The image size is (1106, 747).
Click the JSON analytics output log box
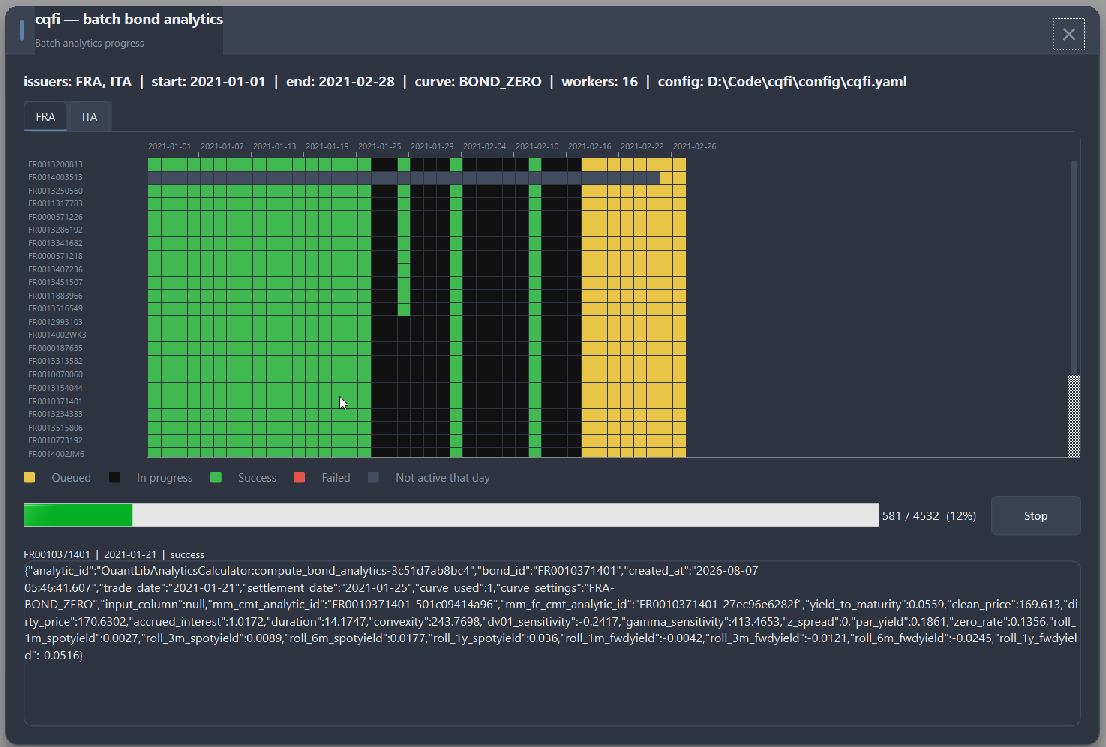(x=552, y=643)
